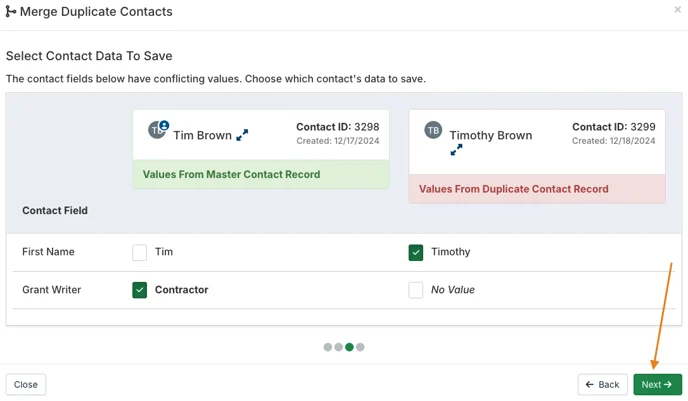This screenshot has width=688, height=401.
Task: Jump to the first step dot
Action: [x=328, y=347]
